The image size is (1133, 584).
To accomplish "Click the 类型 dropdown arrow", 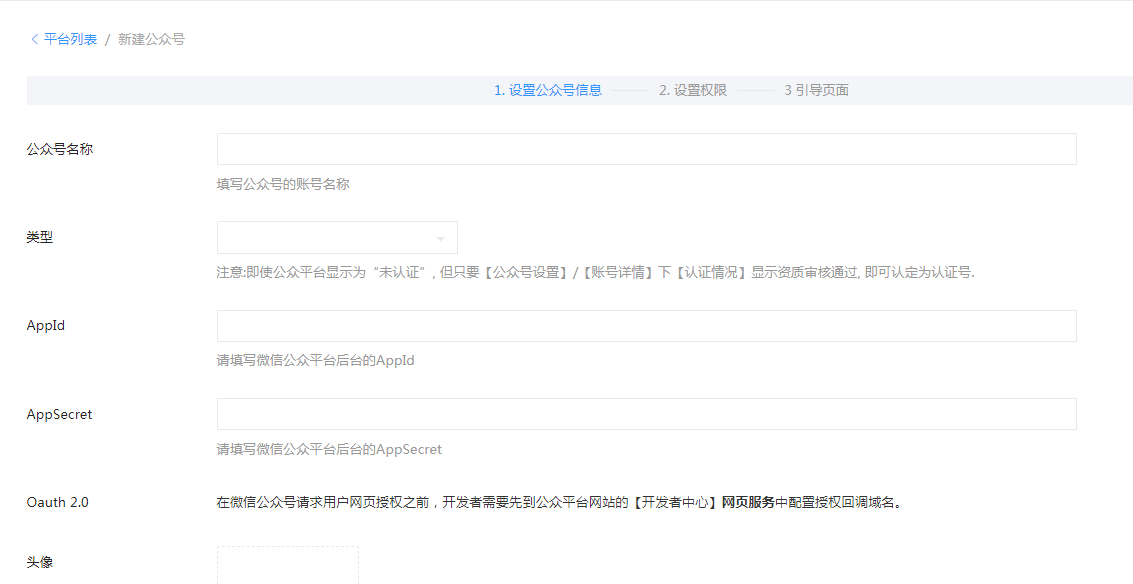I will point(441,239).
